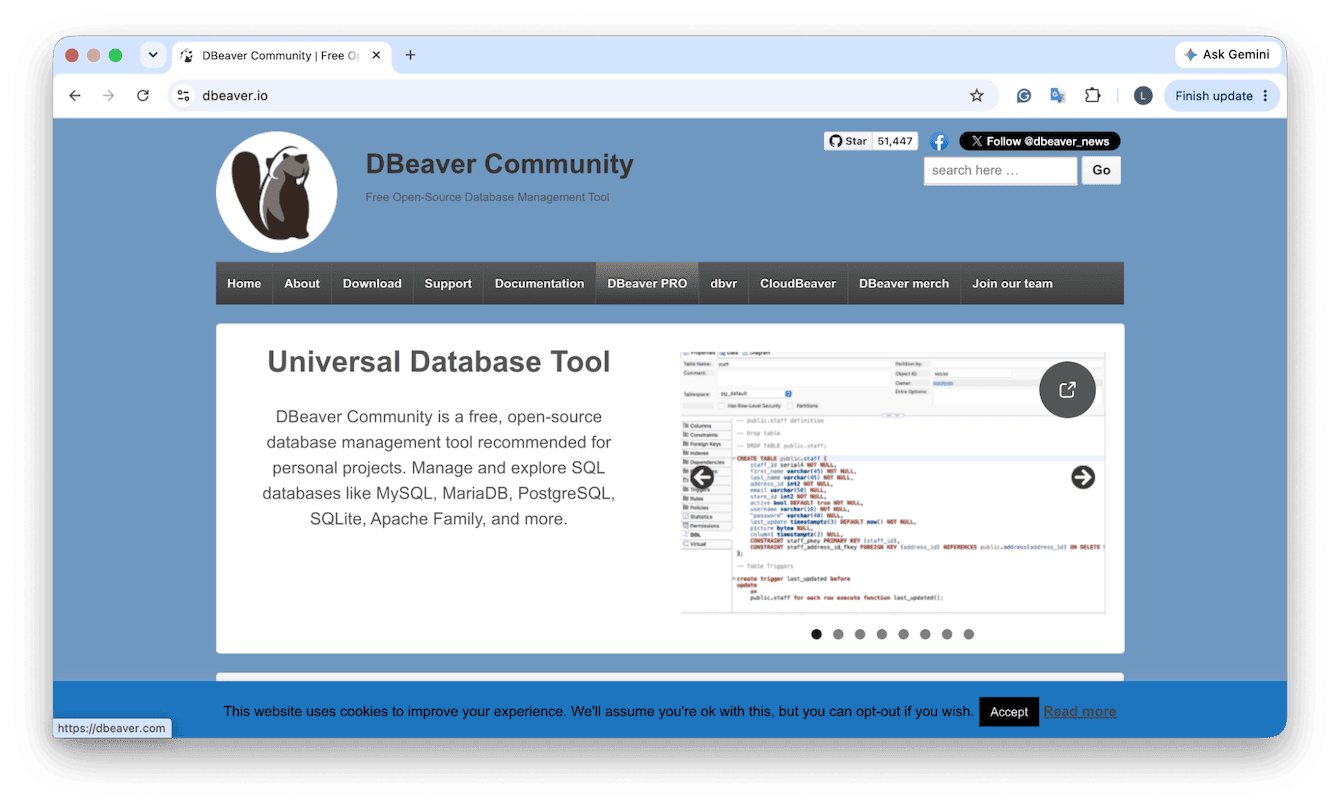Click the DDL editor screenshot image
The width and height of the screenshot is (1340, 808).
(x=892, y=483)
